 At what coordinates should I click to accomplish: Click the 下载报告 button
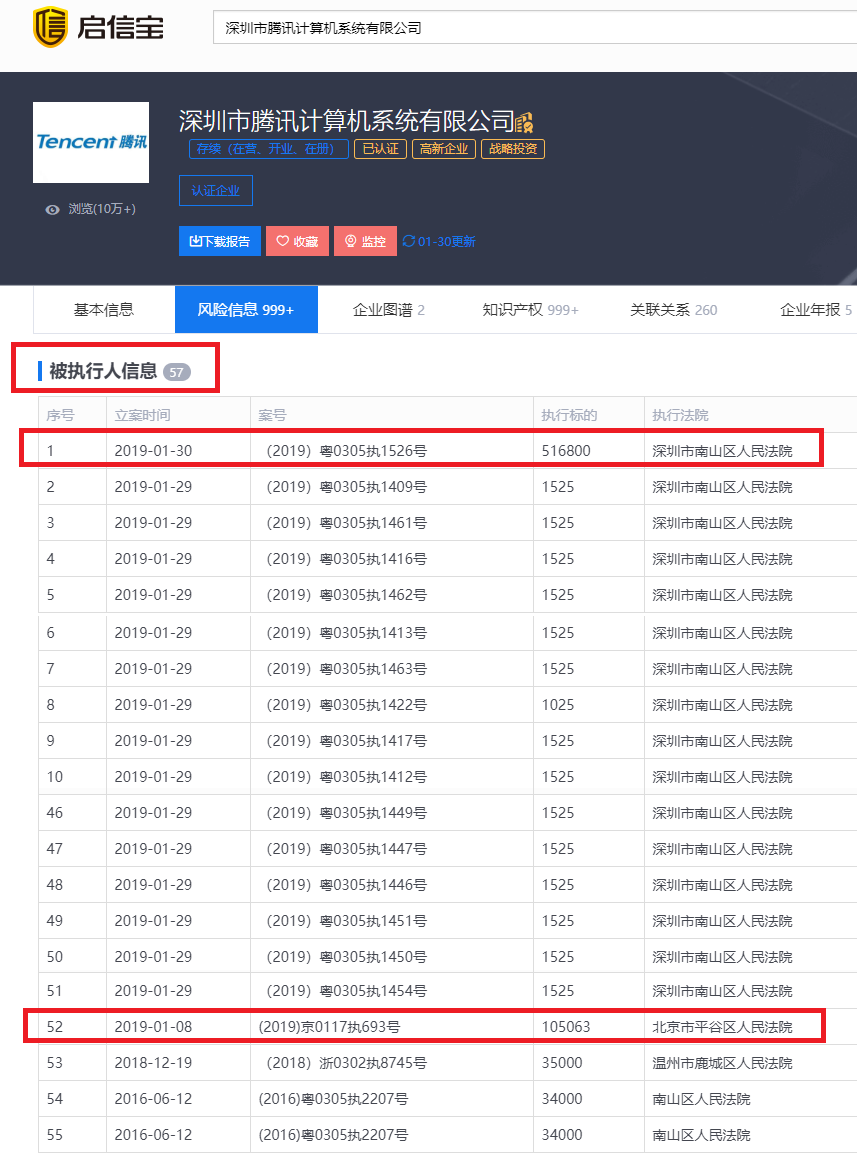click(x=220, y=241)
